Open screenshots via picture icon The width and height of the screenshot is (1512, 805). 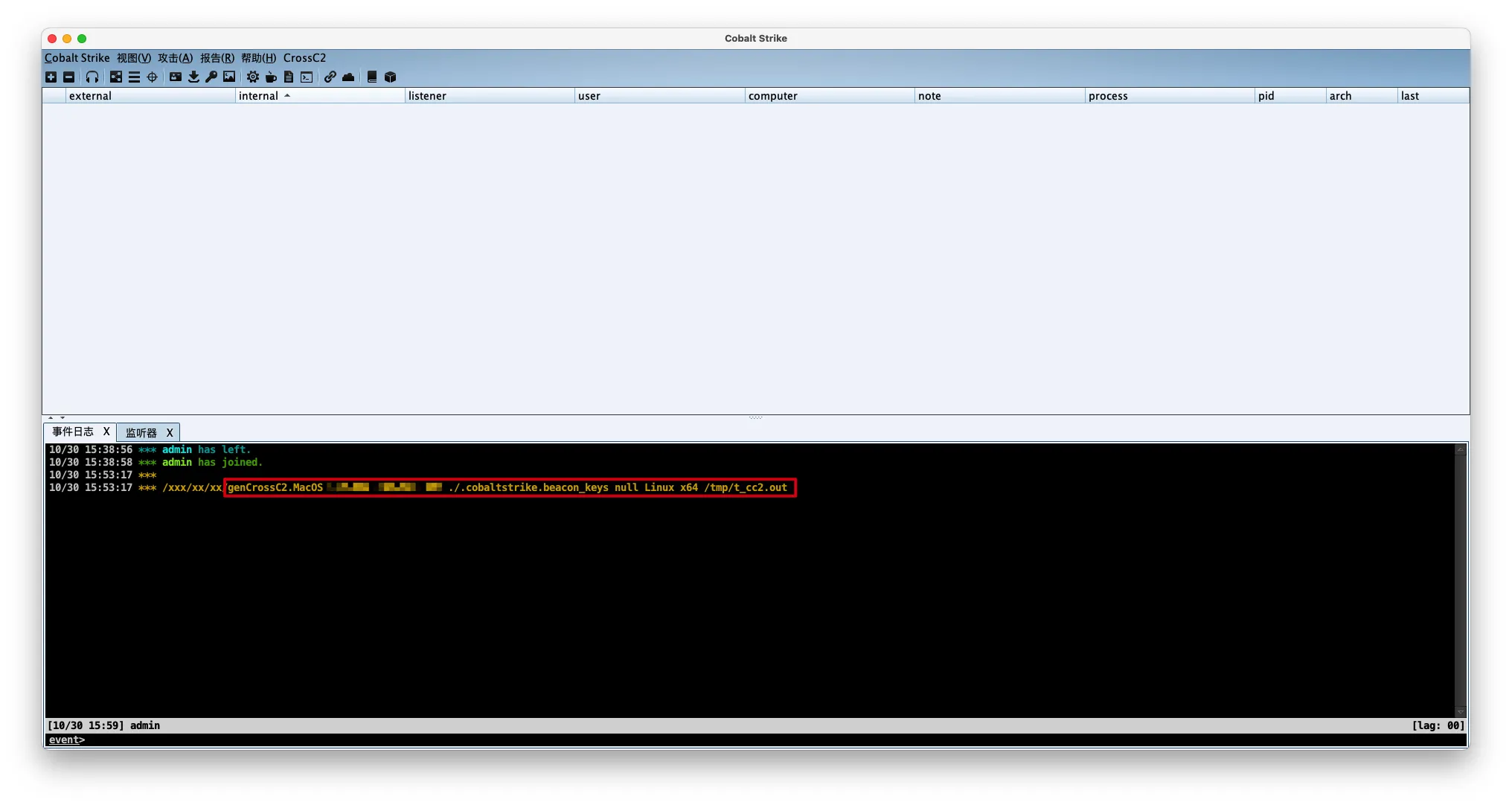(229, 77)
